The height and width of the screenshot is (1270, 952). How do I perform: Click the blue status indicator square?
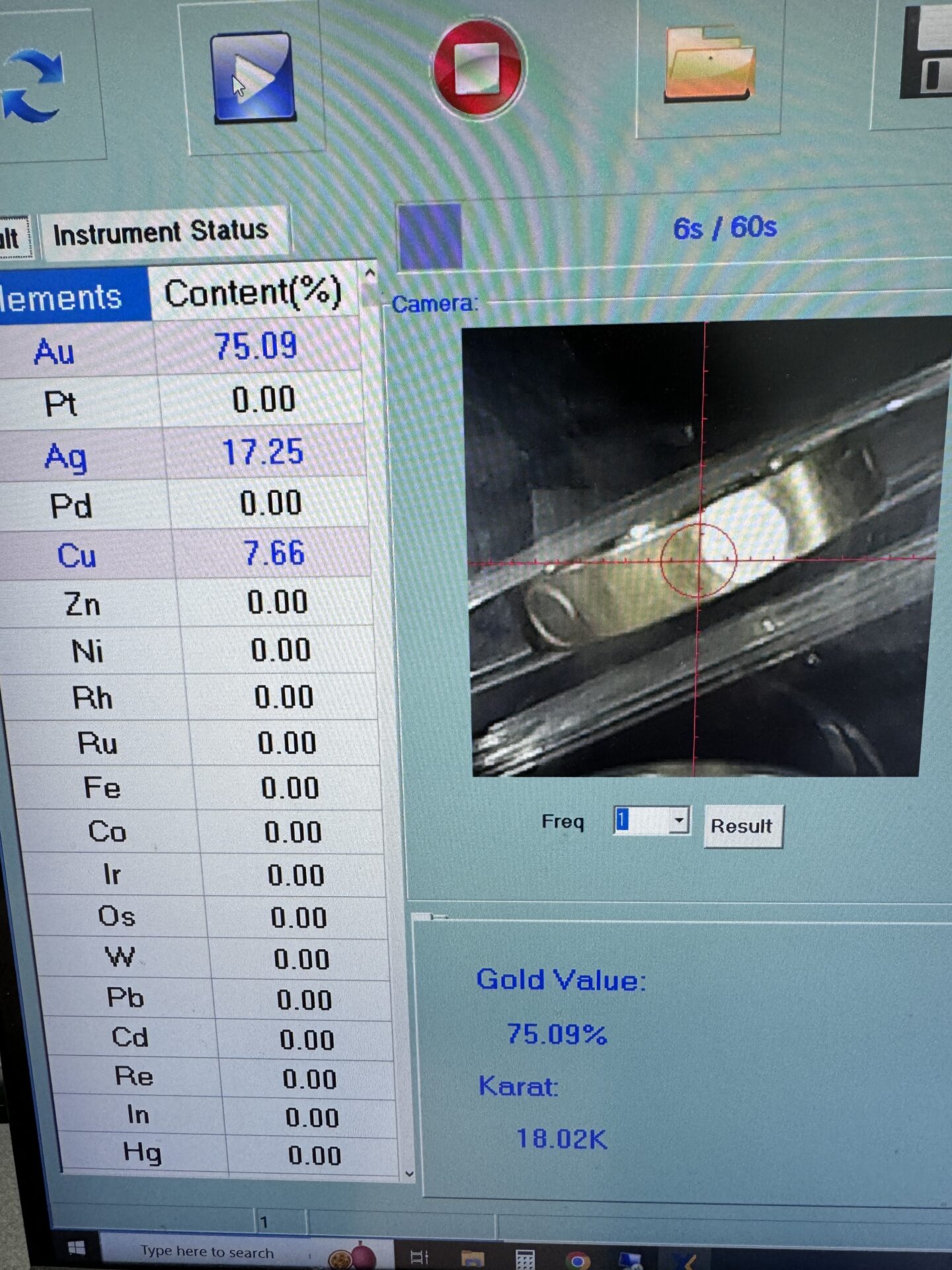[430, 236]
